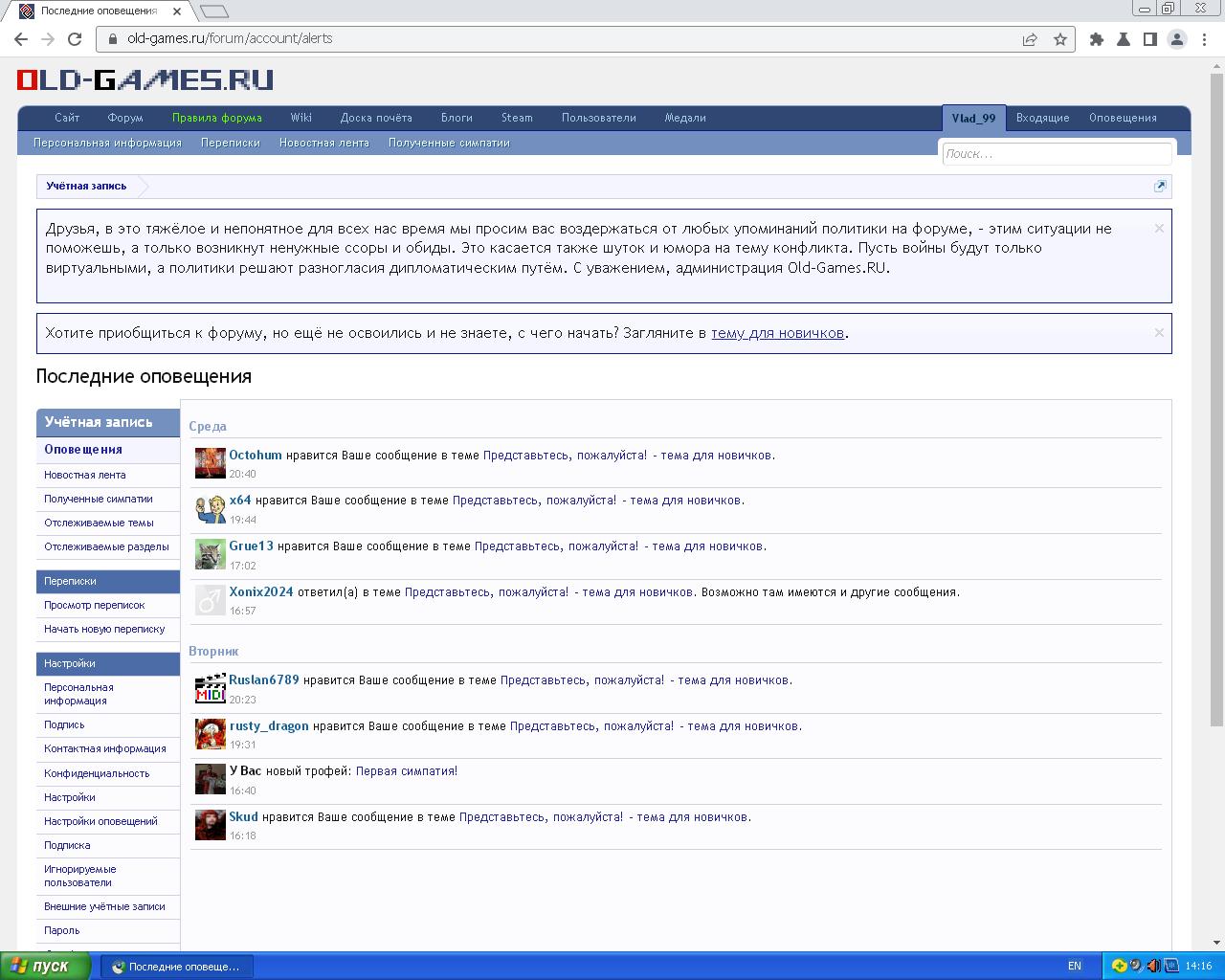Open Подпись in the sidebar settings
The height and width of the screenshot is (980, 1225).
64,724
